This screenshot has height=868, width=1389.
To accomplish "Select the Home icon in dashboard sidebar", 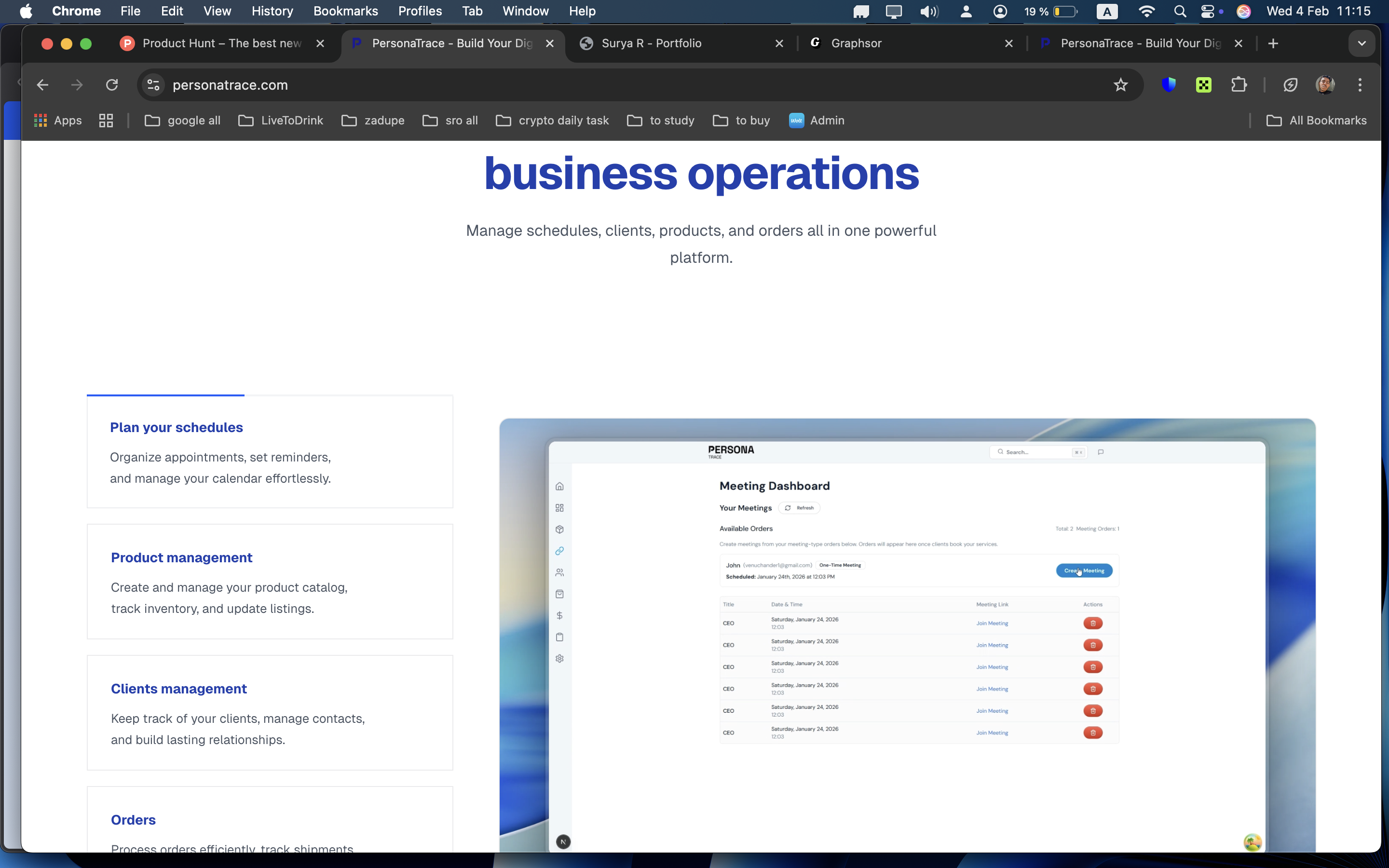I will 559,486.
